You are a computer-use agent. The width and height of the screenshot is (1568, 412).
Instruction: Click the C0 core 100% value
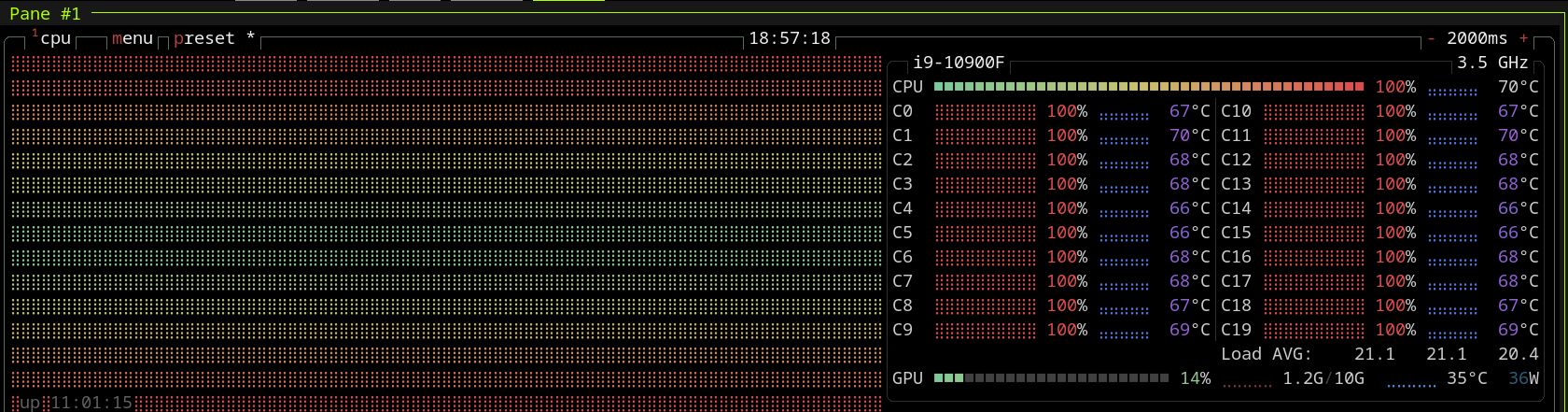1067,111
